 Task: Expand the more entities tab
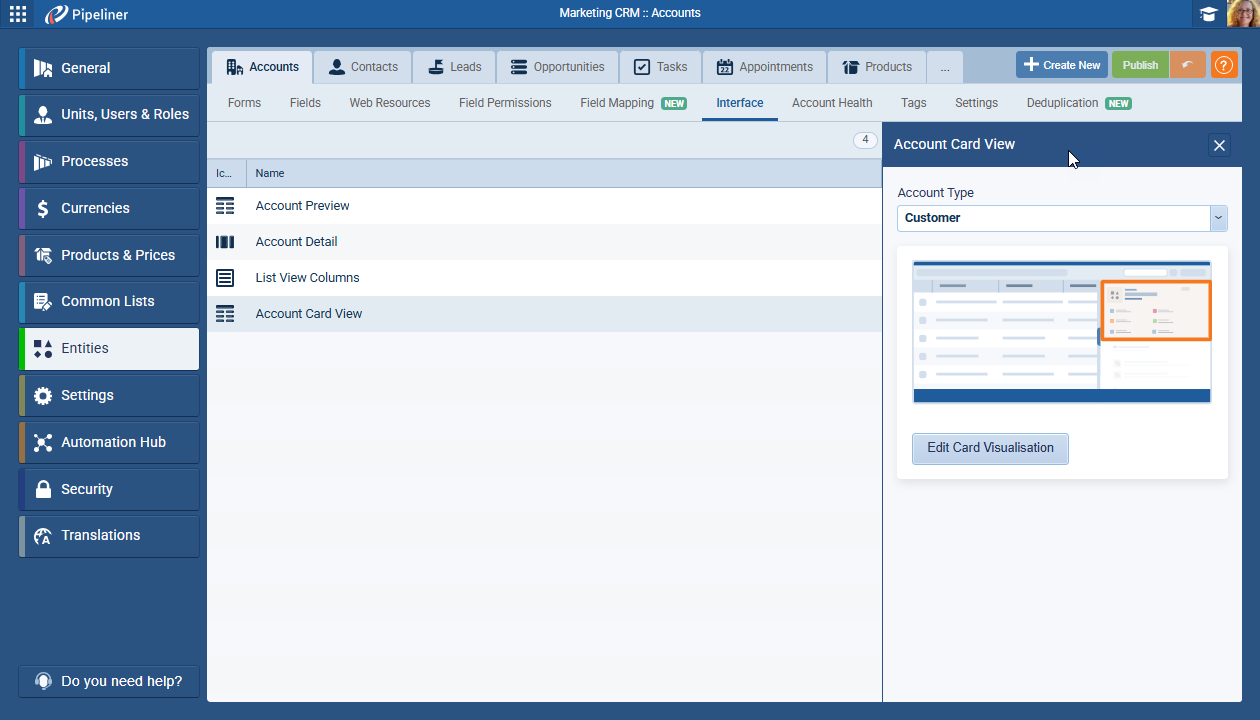tap(945, 67)
